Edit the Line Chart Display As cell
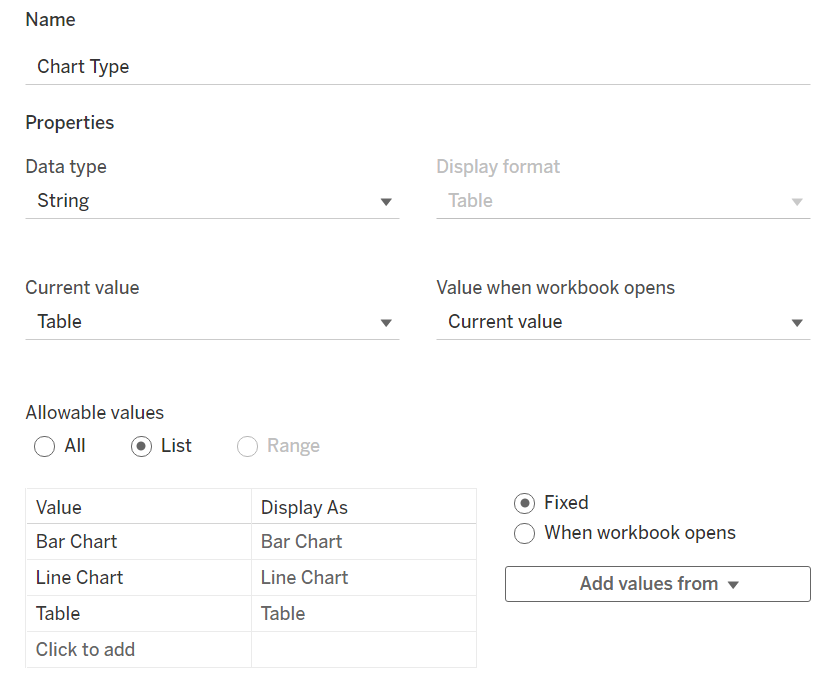Screen dimensions: 838x681 (x=363, y=578)
